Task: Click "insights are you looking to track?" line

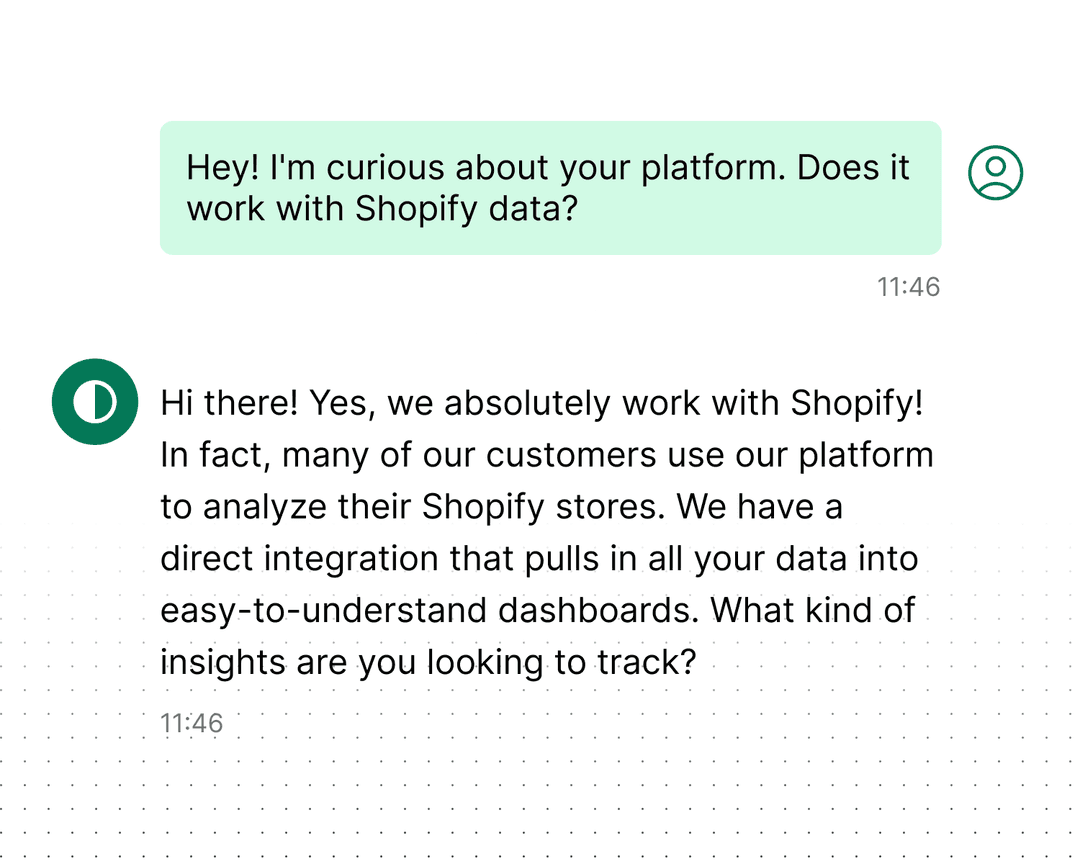Action: pos(427,663)
